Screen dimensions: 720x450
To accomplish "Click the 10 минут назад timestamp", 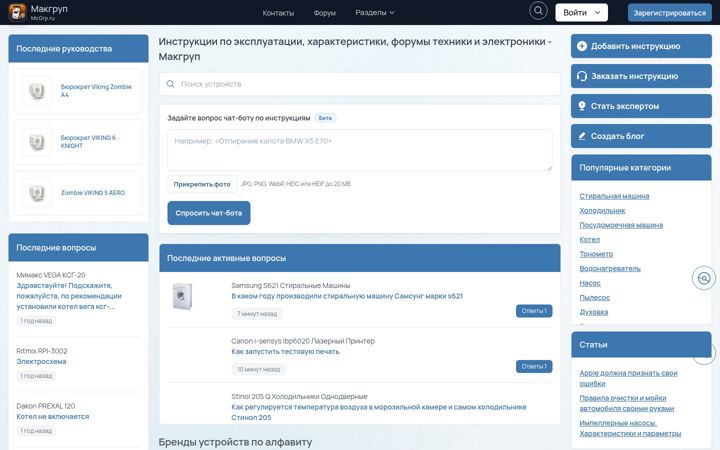I will [259, 370].
